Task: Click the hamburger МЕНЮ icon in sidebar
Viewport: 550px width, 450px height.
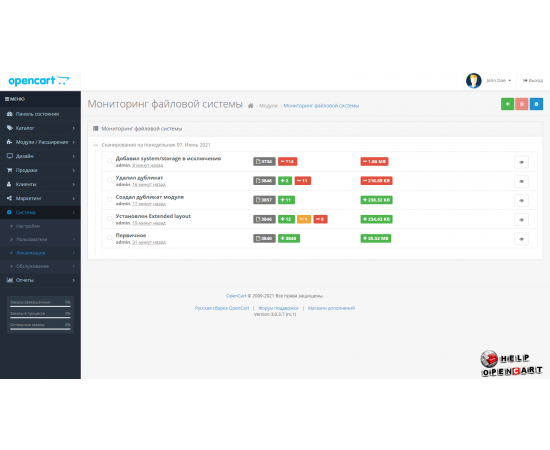Action: point(7,99)
